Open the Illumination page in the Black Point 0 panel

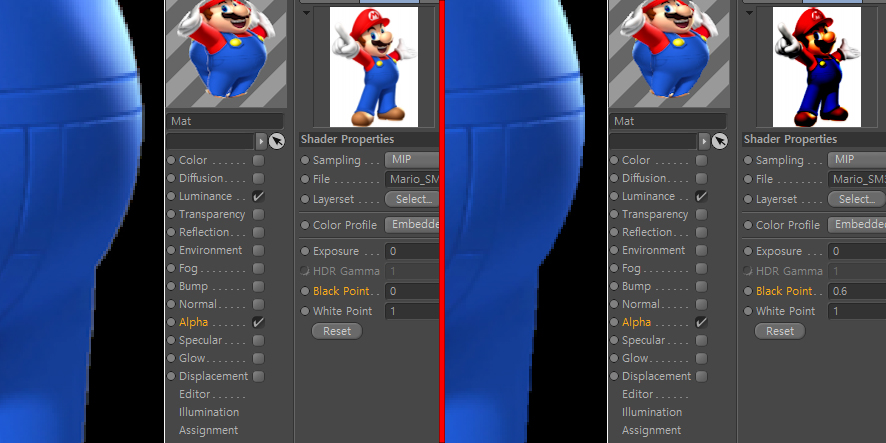point(209,412)
